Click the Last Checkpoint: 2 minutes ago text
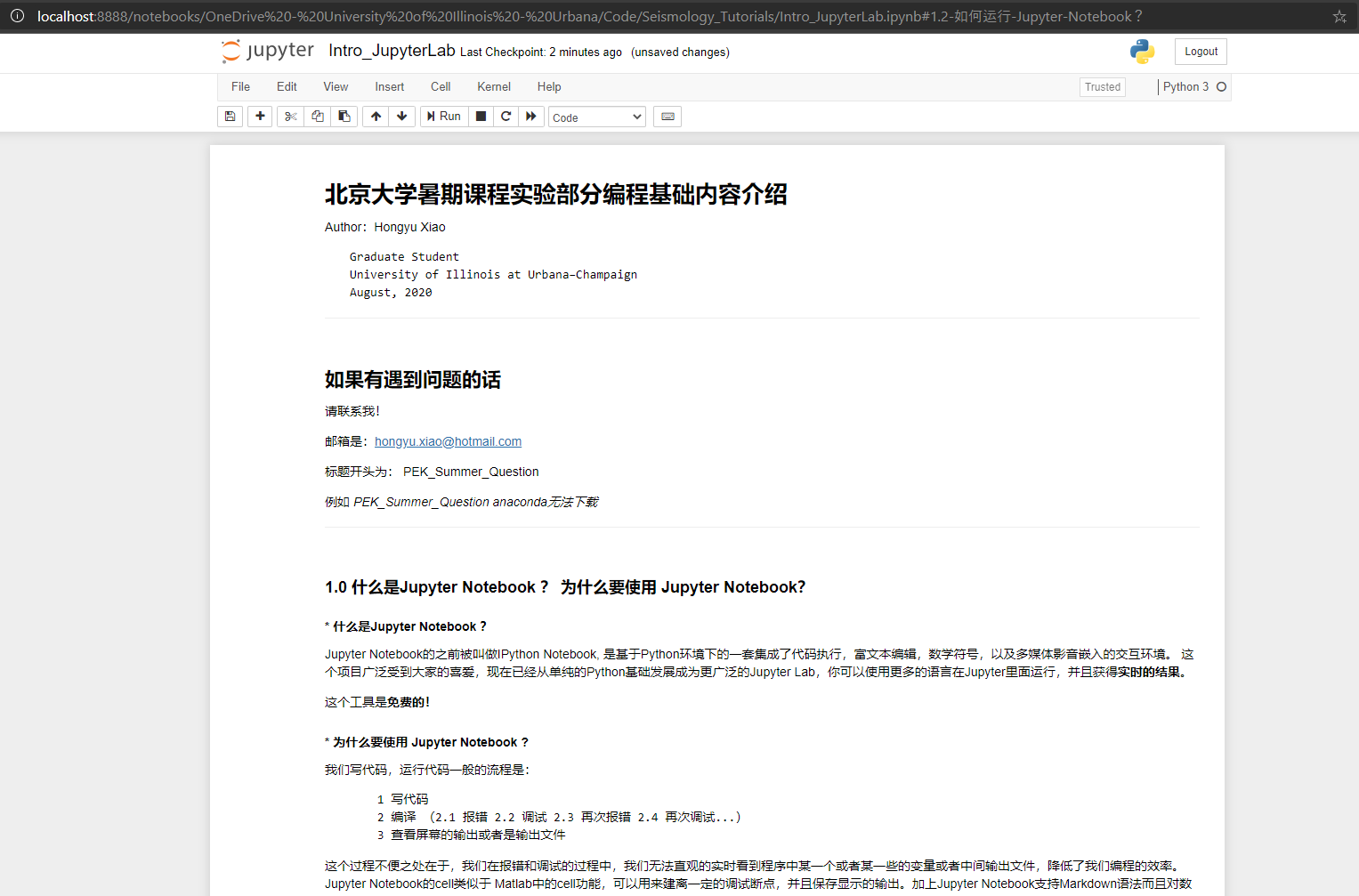Viewport: 1359px width, 896px height. click(x=541, y=52)
